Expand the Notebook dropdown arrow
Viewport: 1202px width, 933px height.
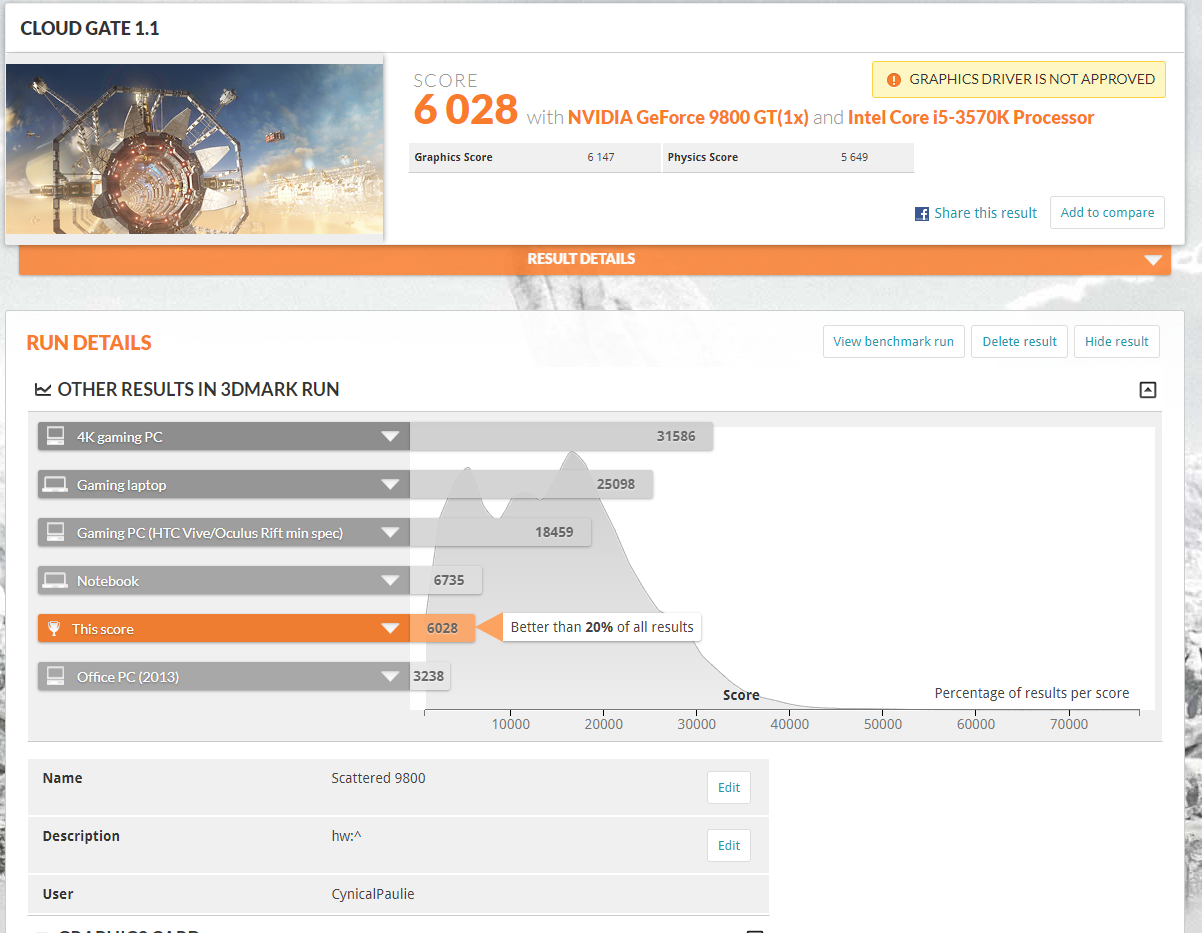pyautogui.click(x=390, y=581)
